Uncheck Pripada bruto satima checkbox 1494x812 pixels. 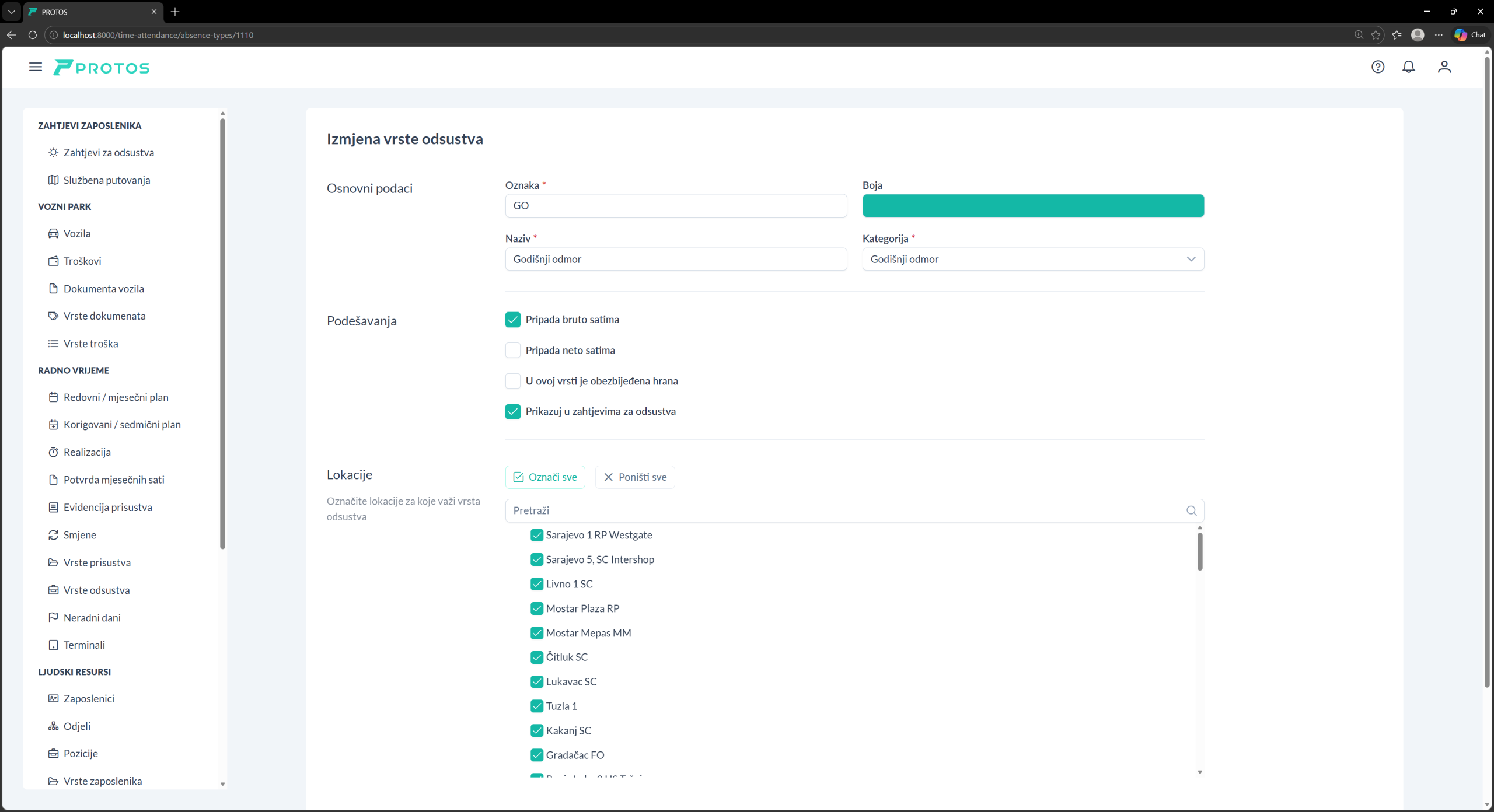point(512,320)
